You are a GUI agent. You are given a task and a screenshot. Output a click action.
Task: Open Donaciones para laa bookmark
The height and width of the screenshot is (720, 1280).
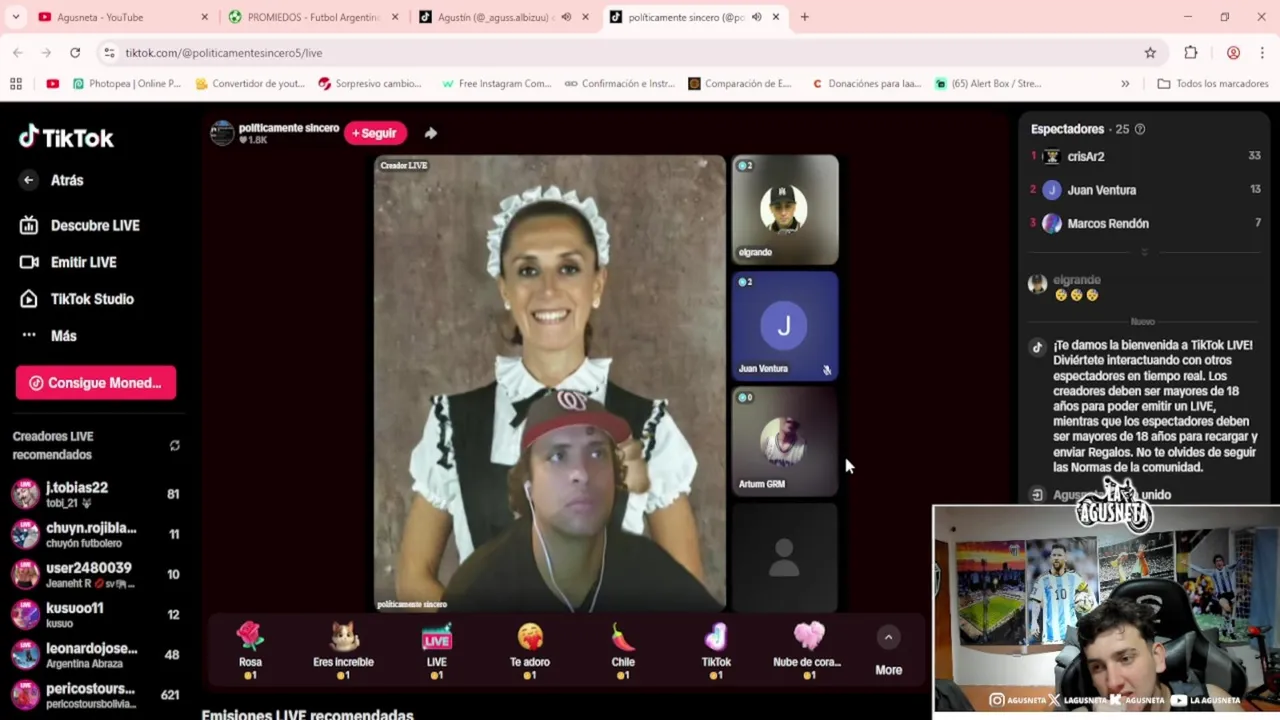pos(866,84)
